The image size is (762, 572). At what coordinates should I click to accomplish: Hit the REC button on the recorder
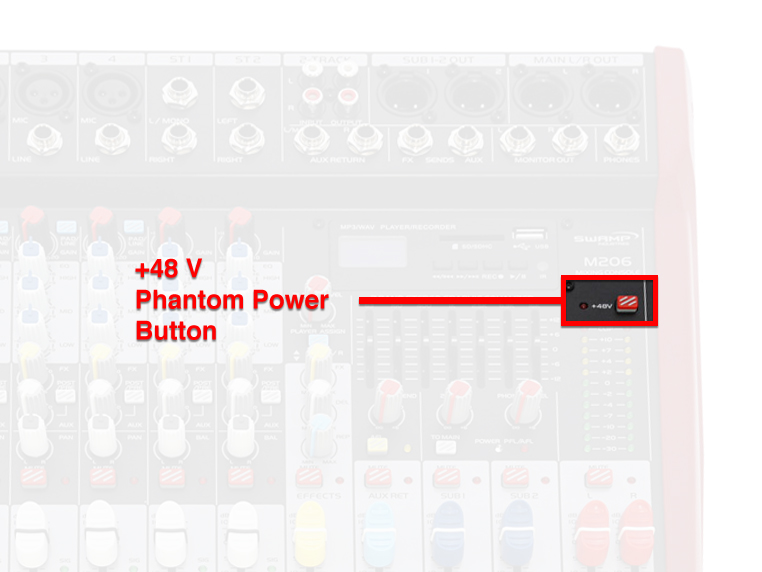(x=492, y=266)
